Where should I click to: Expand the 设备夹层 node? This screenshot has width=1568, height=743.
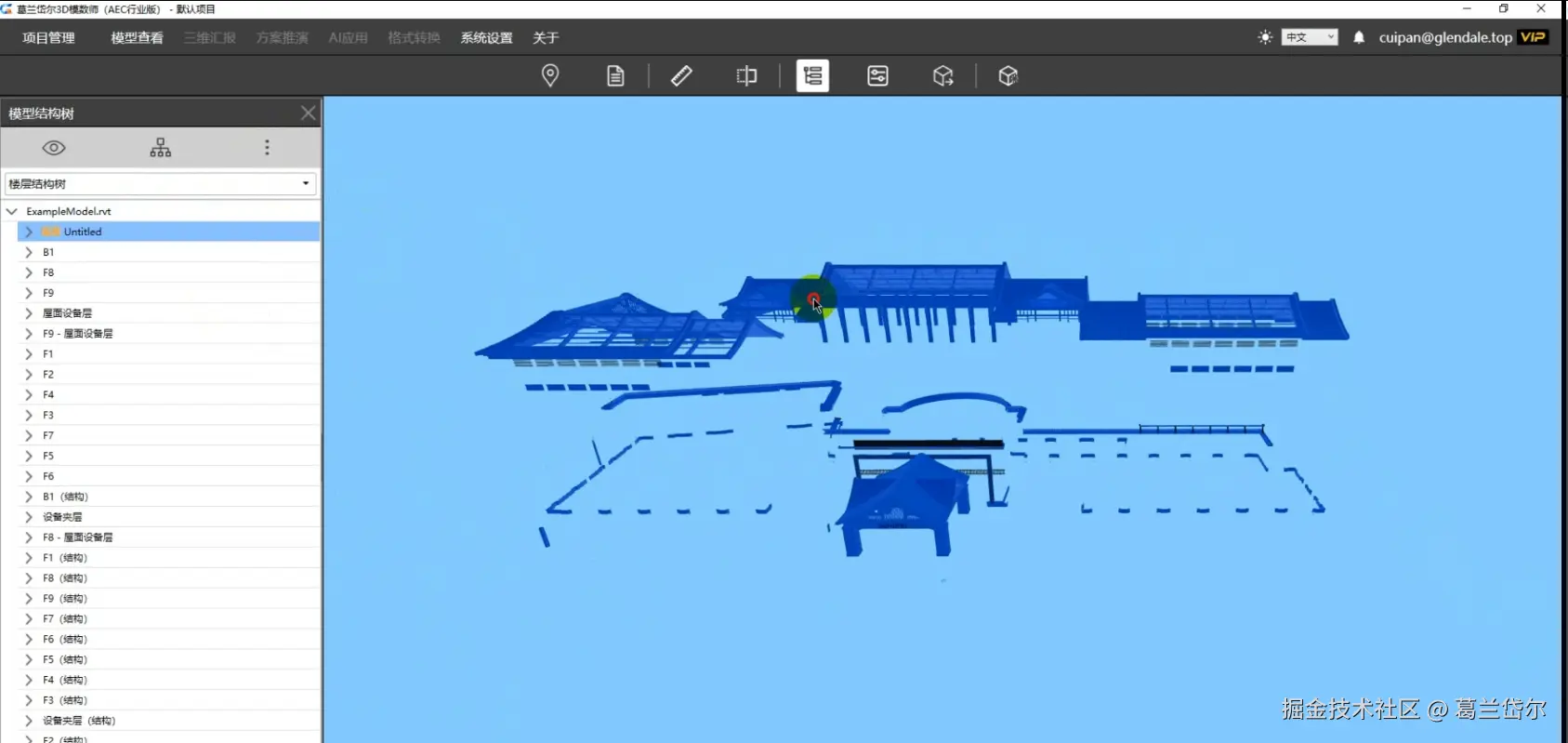click(x=29, y=517)
